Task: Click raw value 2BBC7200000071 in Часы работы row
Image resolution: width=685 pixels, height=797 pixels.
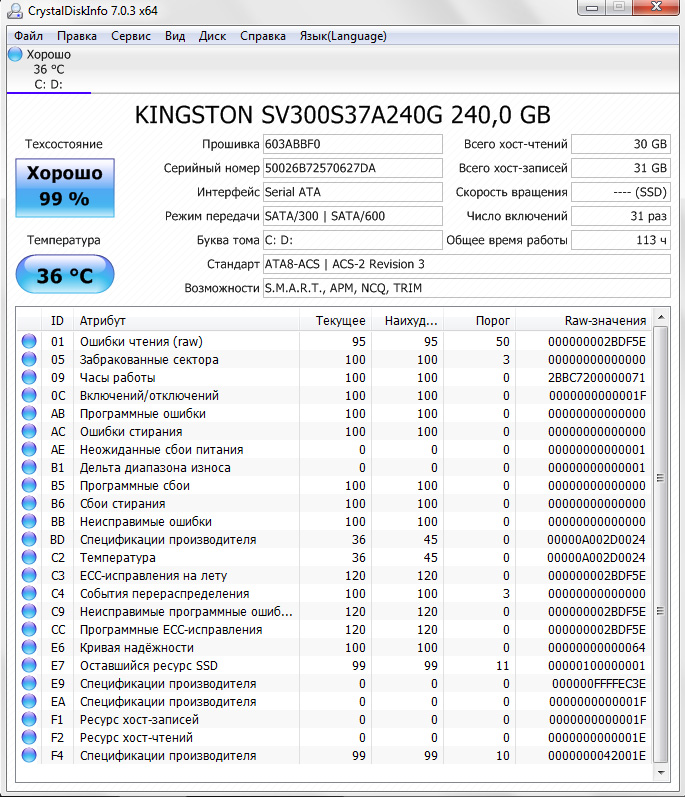Action: [597, 378]
